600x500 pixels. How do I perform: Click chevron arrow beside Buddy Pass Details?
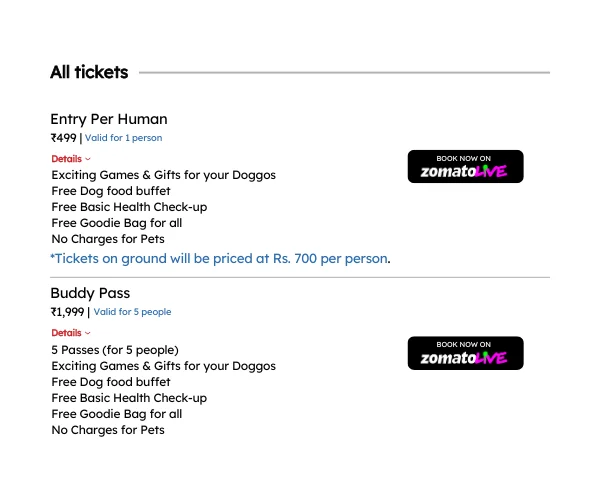[x=88, y=333]
